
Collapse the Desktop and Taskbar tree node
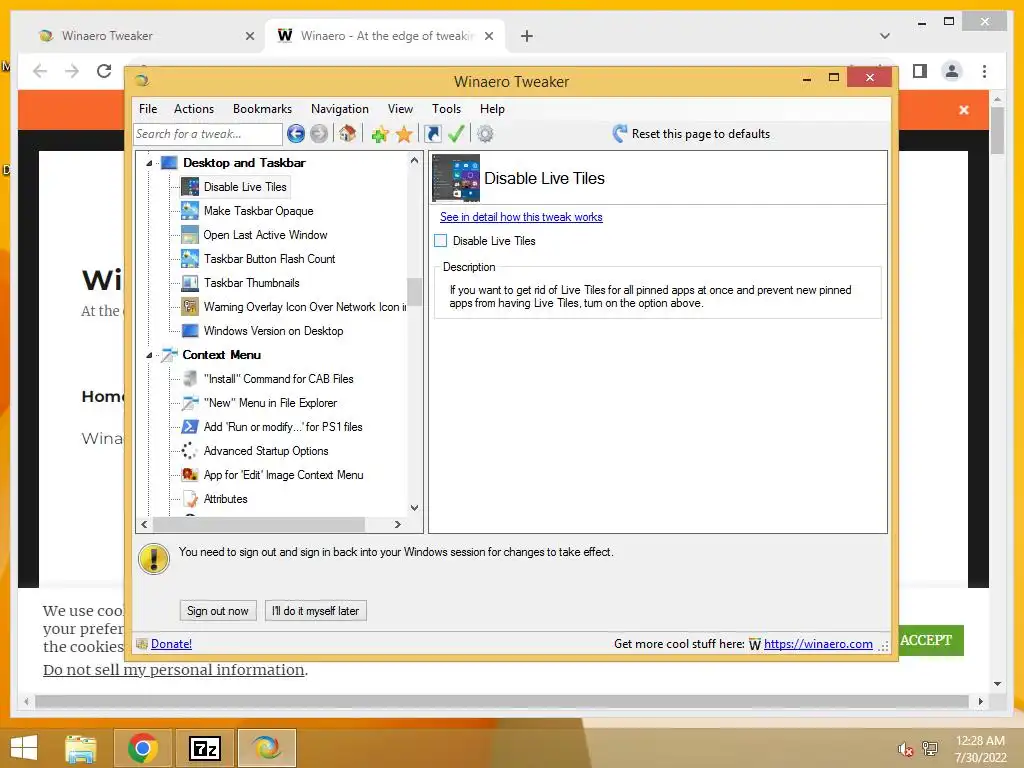tap(149, 163)
